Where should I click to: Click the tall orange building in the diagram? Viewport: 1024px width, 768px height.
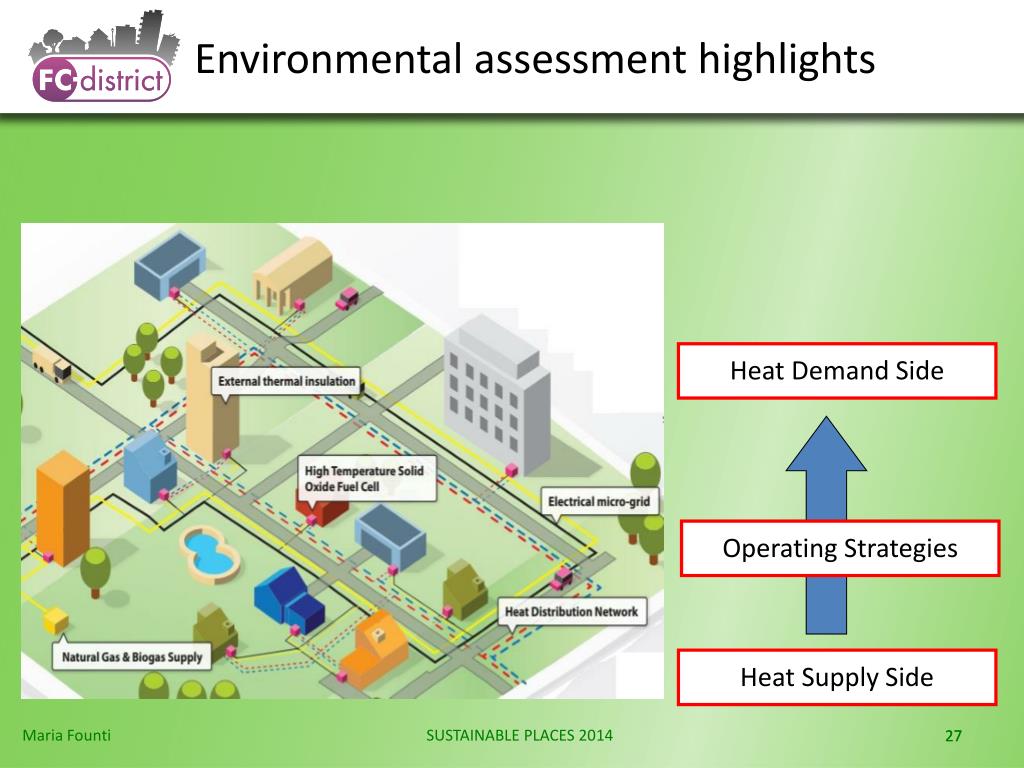62,507
